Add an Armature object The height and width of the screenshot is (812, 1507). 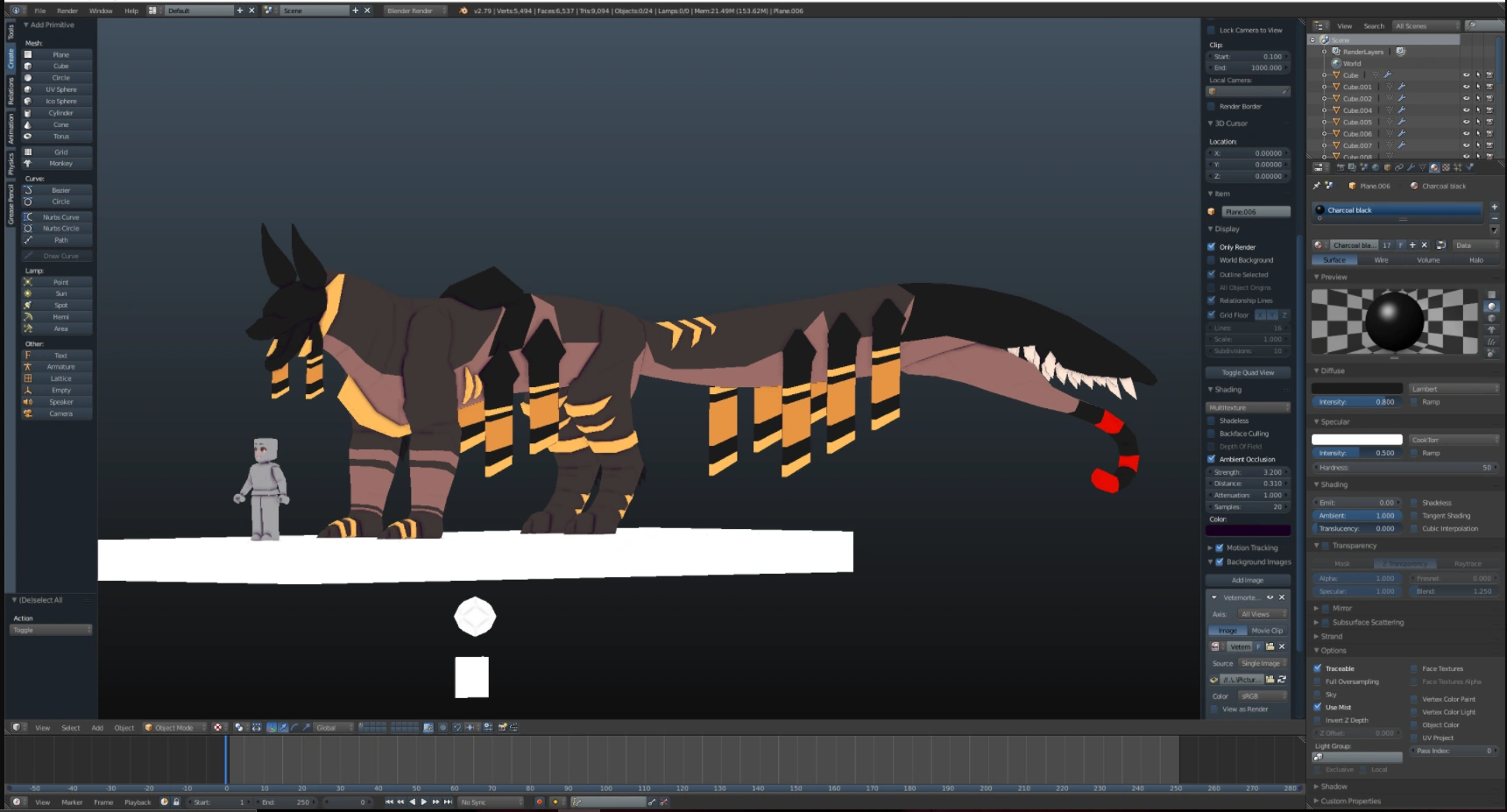pos(60,367)
